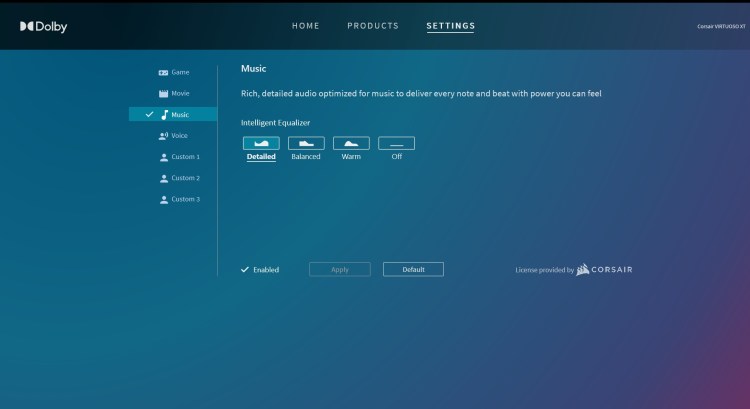Choose the Custom 1 profile icon
This screenshot has width=750, height=409.
pyautogui.click(x=164, y=157)
